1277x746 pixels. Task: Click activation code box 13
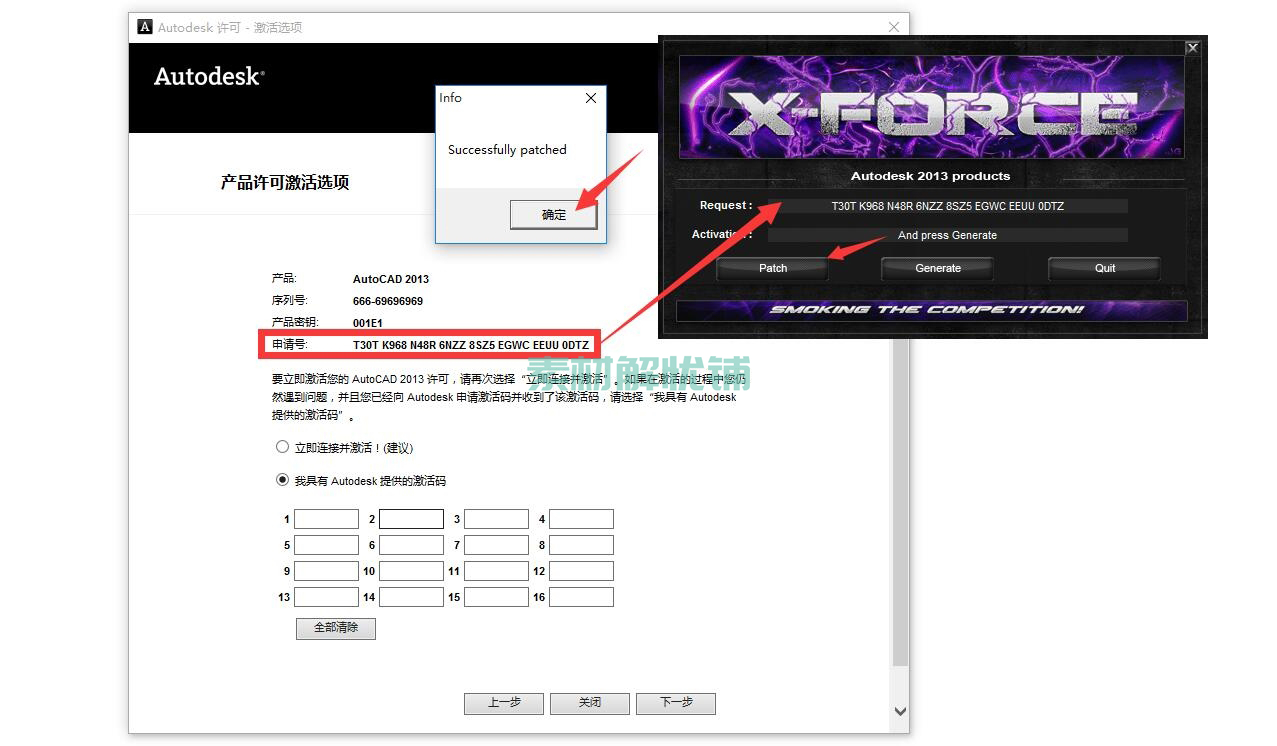326,597
